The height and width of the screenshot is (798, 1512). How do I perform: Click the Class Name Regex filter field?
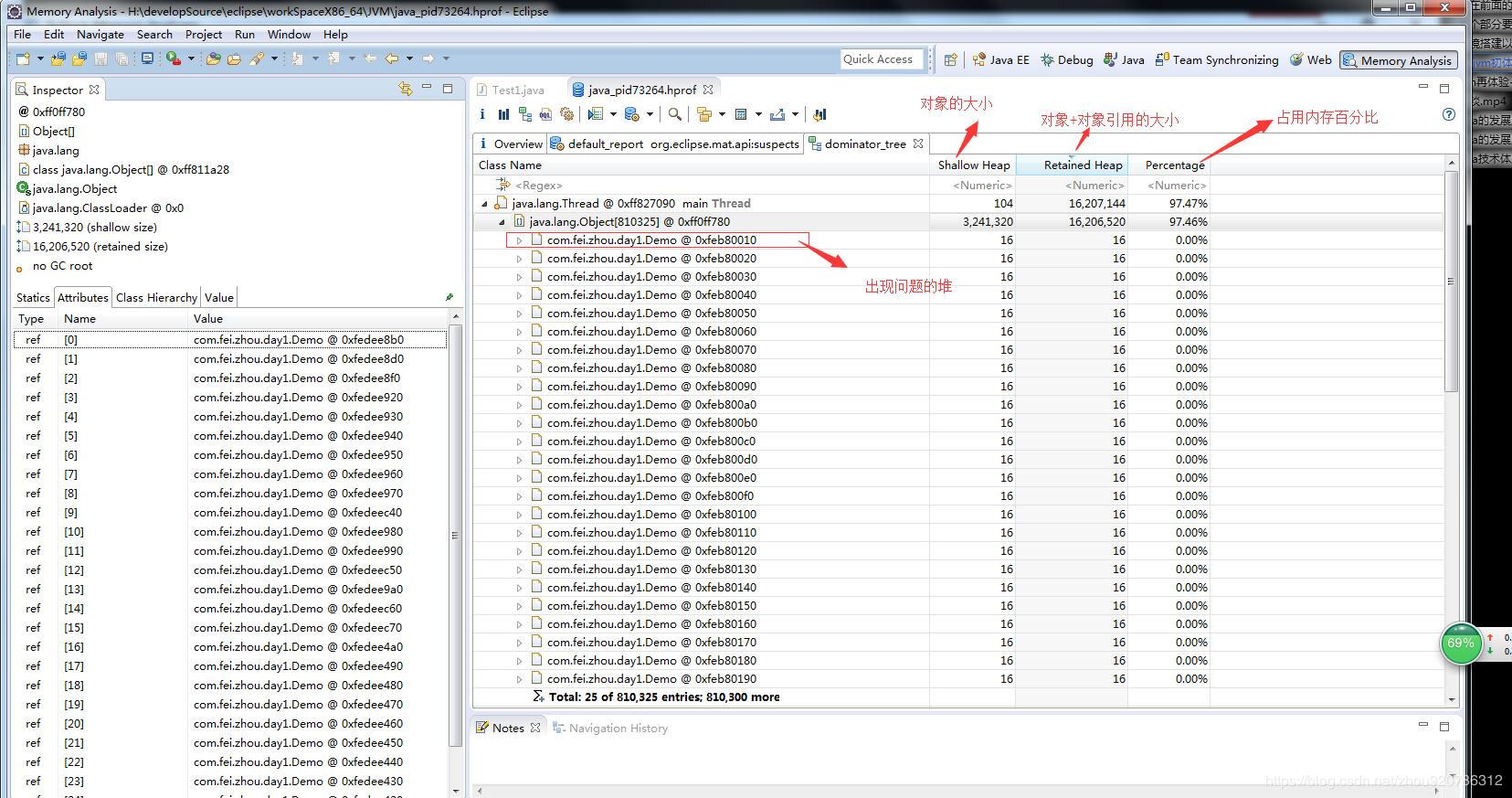(x=701, y=185)
